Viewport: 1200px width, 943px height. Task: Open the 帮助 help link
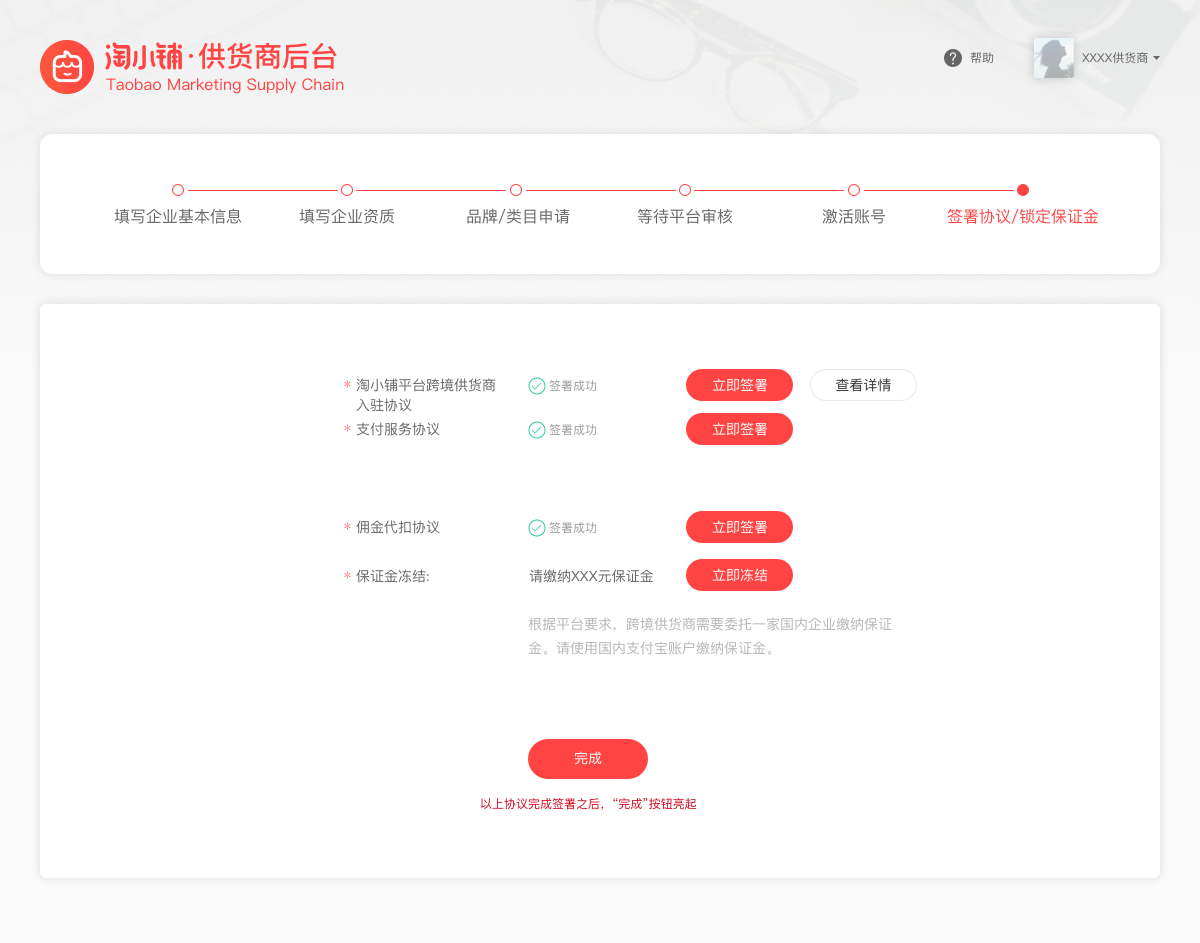[982, 58]
